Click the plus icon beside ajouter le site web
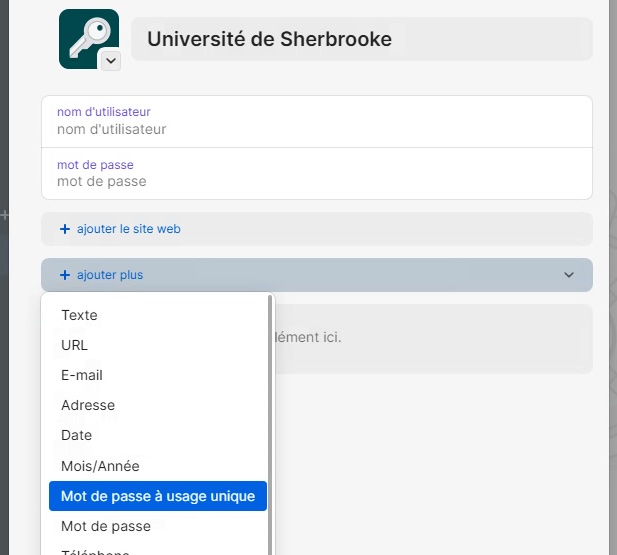Screen dimensions: 617x555 (x=65, y=229)
